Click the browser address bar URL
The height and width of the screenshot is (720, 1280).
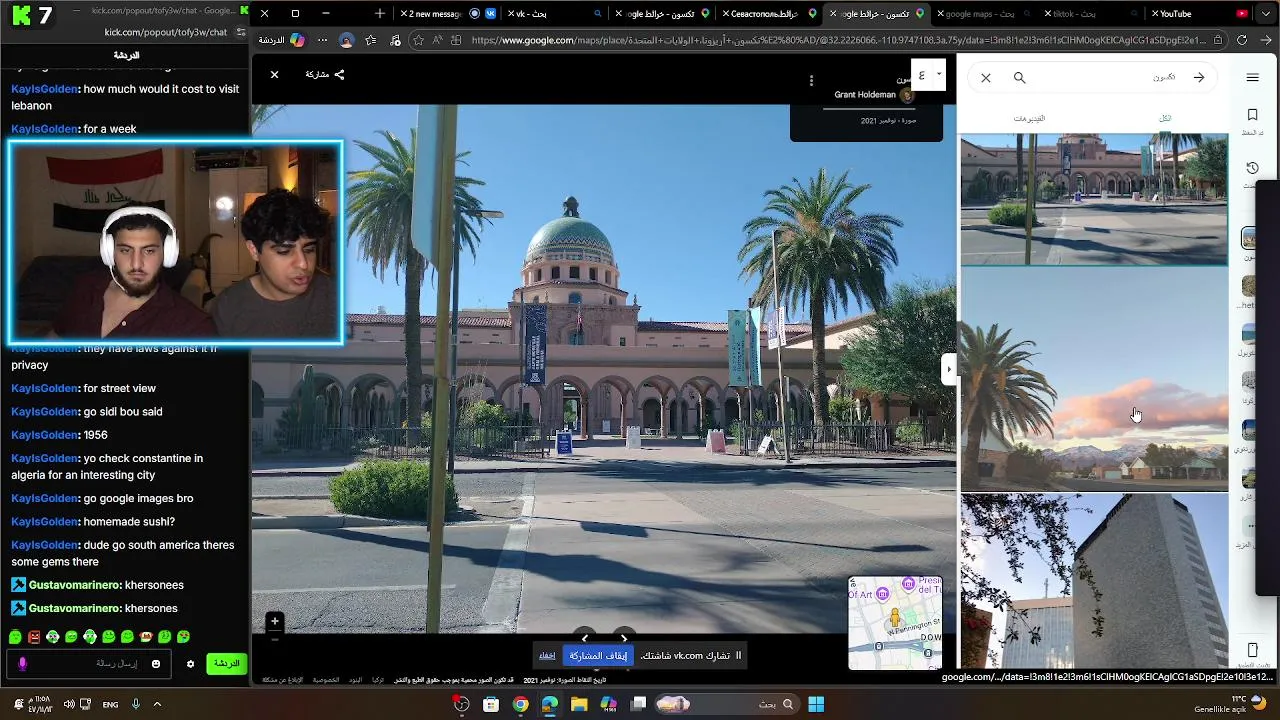pos(840,41)
